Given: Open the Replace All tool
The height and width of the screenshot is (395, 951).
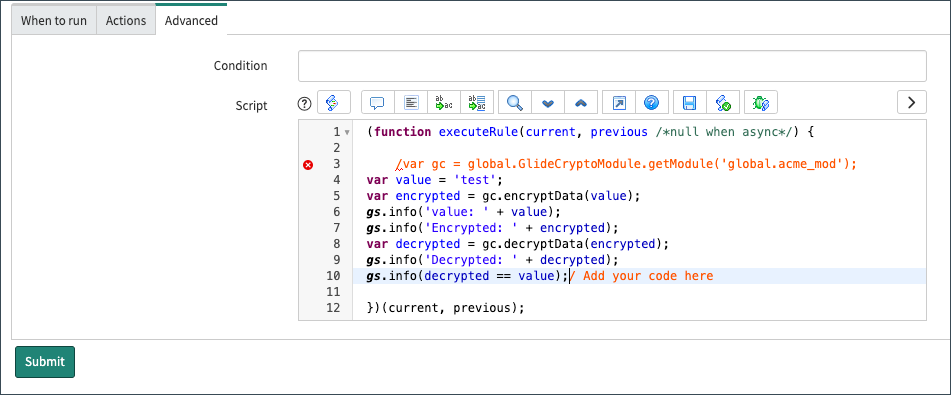Looking at the screenshot, I should (x=477, y=103).
